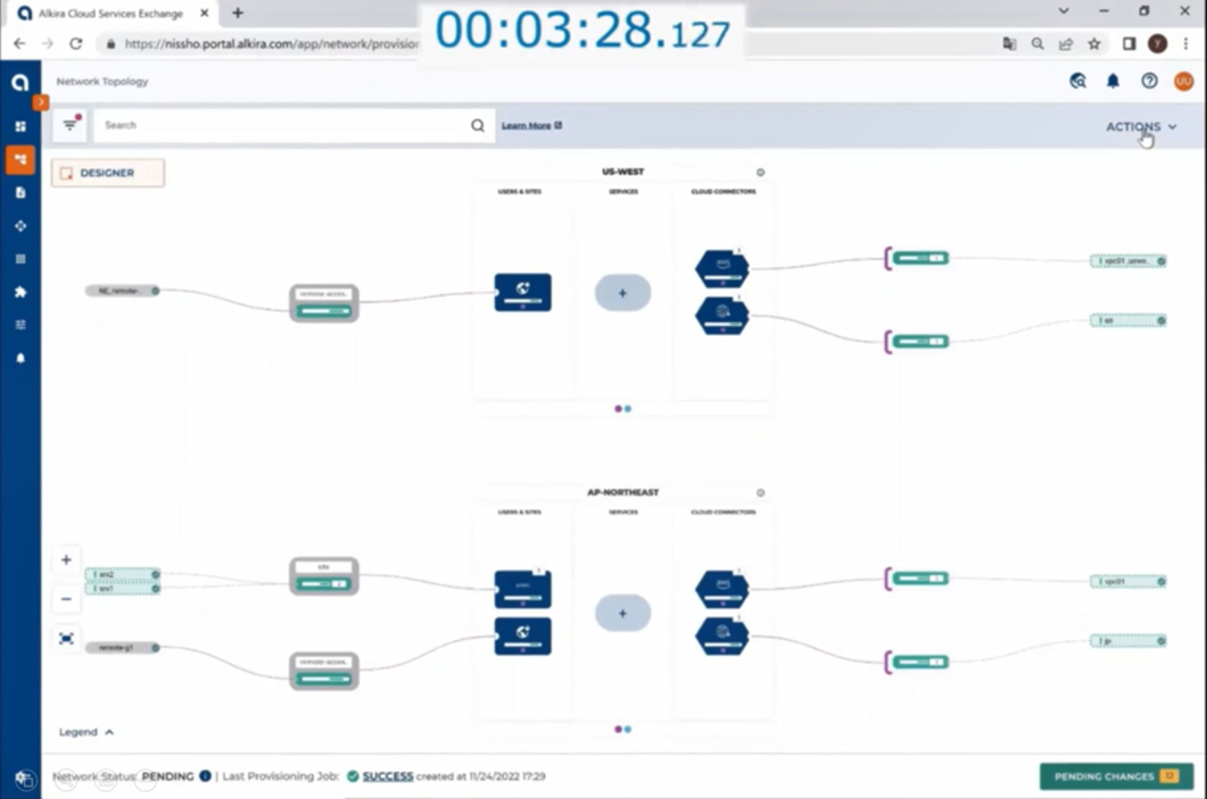Open the Learn More link
The width and height of the screenshot is (1207, 799).
(531, 125)
